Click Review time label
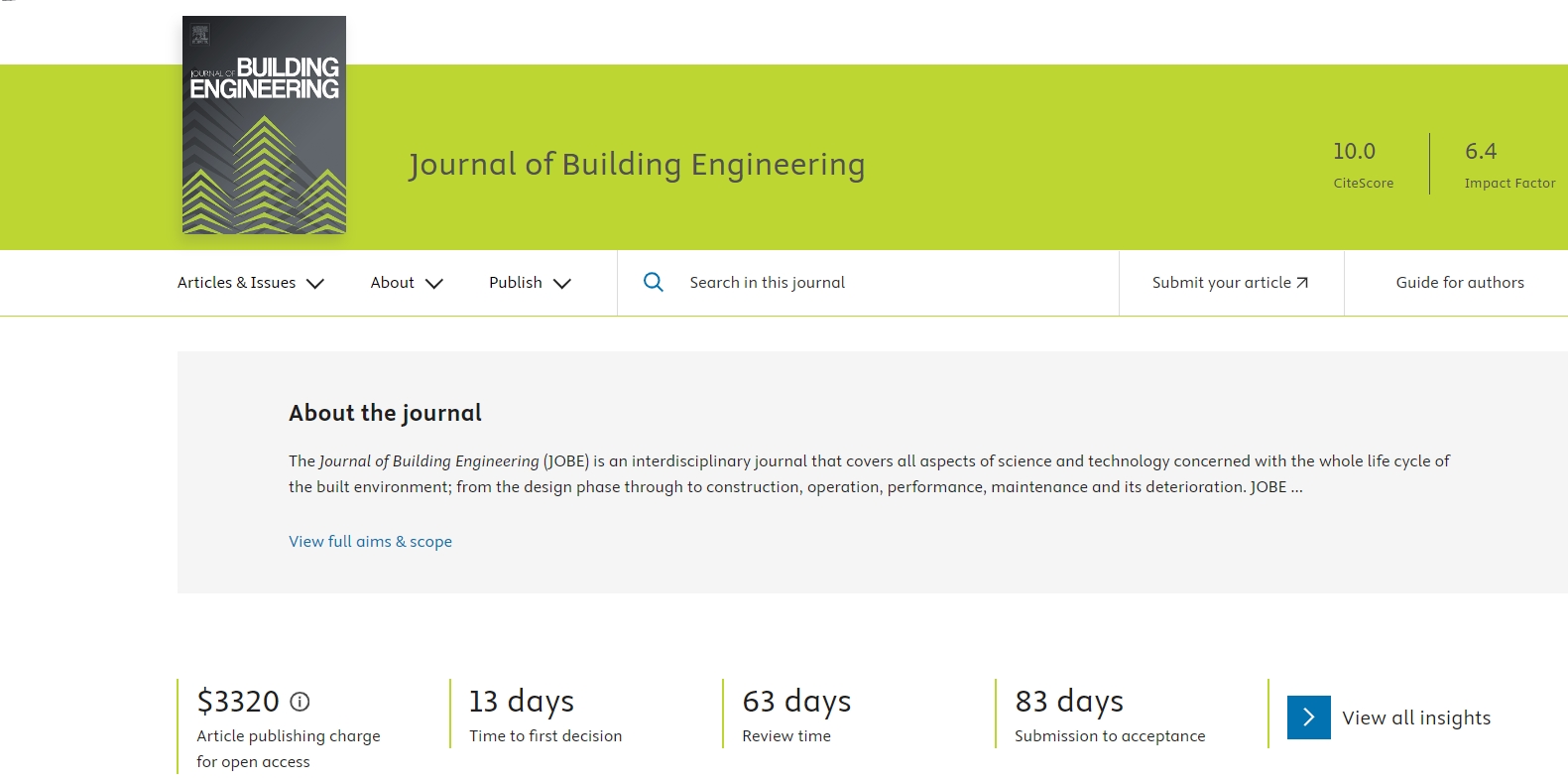 tap(786, 736)
